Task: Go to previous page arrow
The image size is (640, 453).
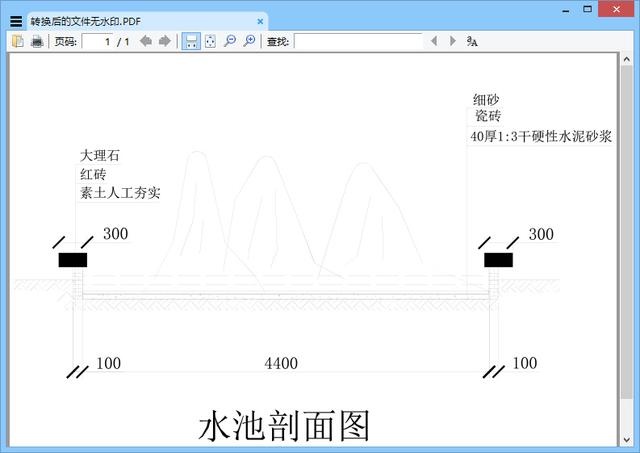Action: click(146, 41)
